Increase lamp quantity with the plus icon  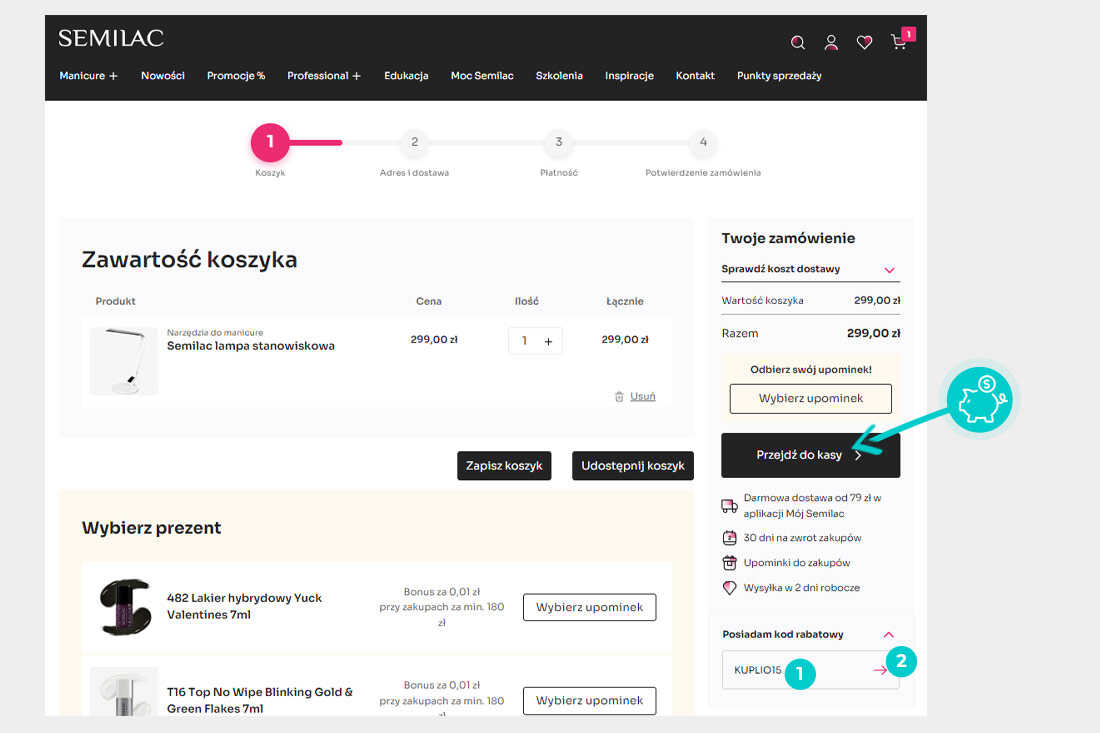(549, 342)
